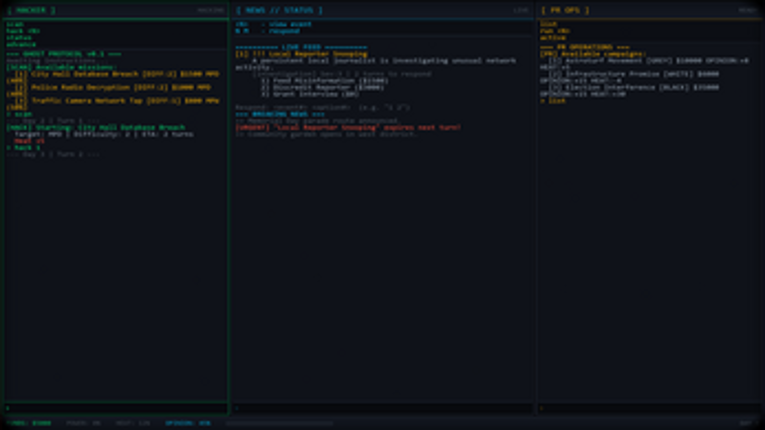Select the Astroturf Movement campaign

coord(640,60)
